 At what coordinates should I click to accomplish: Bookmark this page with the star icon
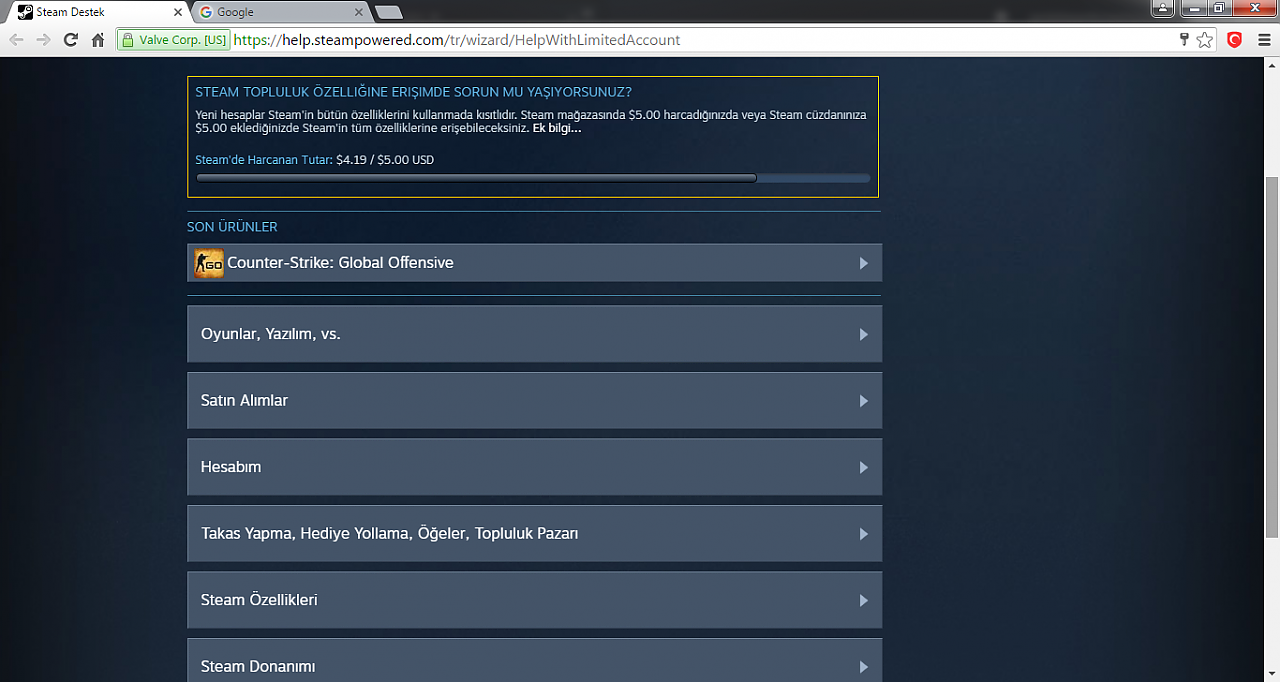(1205, 40)
